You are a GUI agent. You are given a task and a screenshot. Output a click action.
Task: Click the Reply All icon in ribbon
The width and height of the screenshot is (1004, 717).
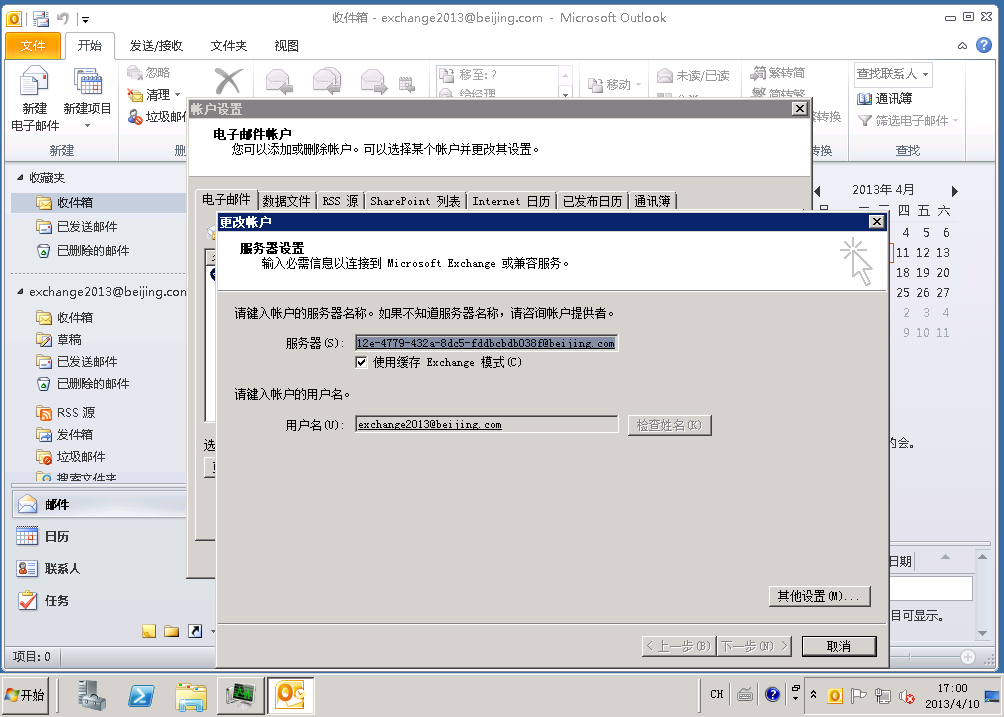327,81
